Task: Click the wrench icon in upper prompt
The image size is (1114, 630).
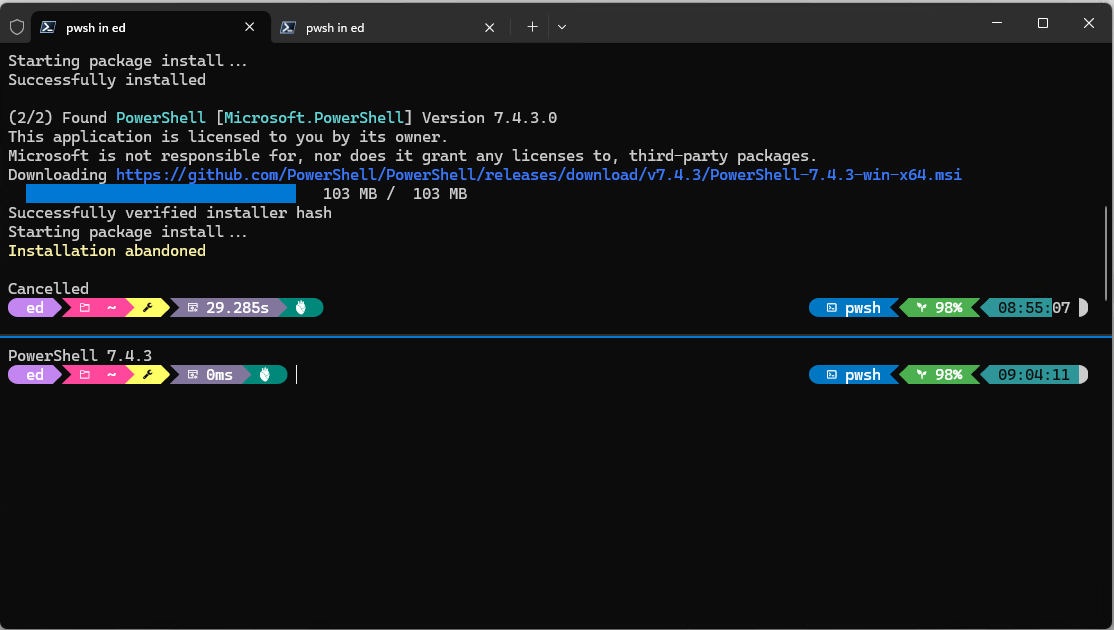Action: point(148,308)
